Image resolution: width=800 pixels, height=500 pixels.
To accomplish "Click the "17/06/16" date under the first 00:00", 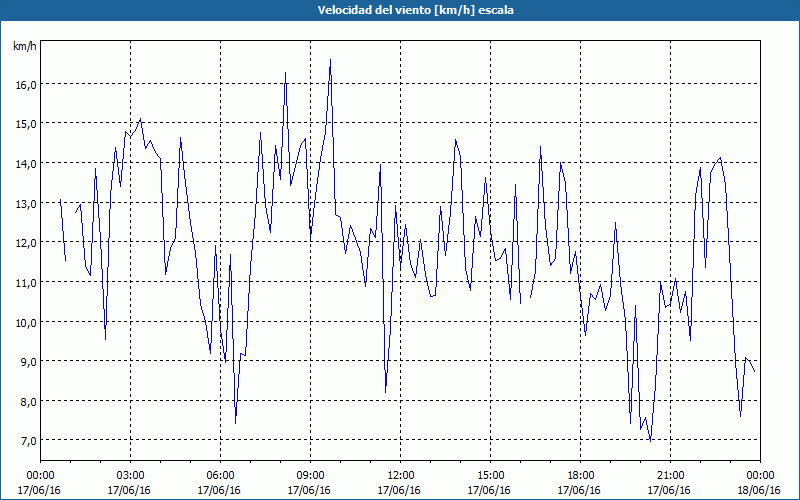I will (x=39, y=490).
